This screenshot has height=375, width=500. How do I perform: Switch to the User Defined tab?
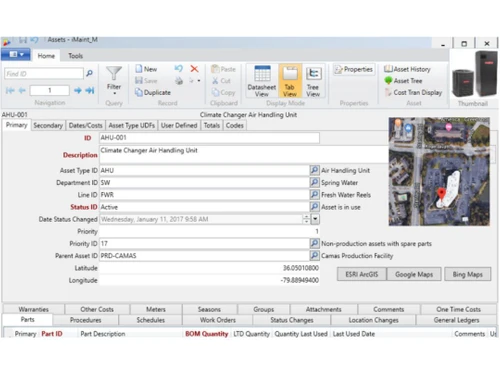click(x=179, y=125)
